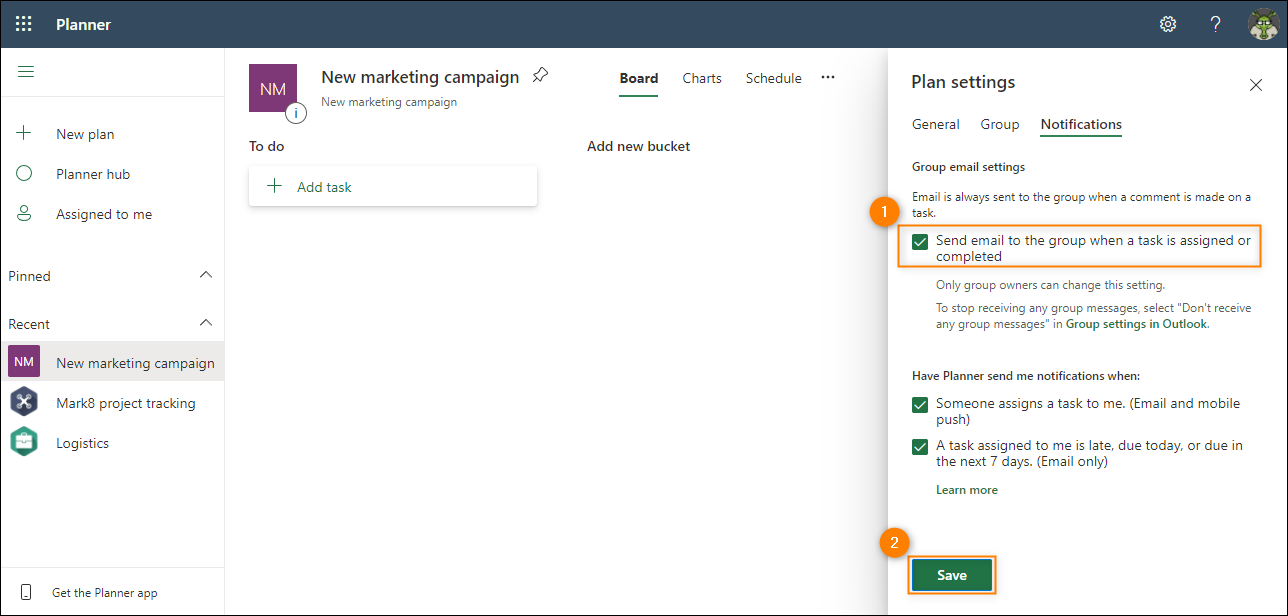This screenshot has width=1288, height=616.
Task: Open New marketing campaign in Recent
Action: coord(135,363)
